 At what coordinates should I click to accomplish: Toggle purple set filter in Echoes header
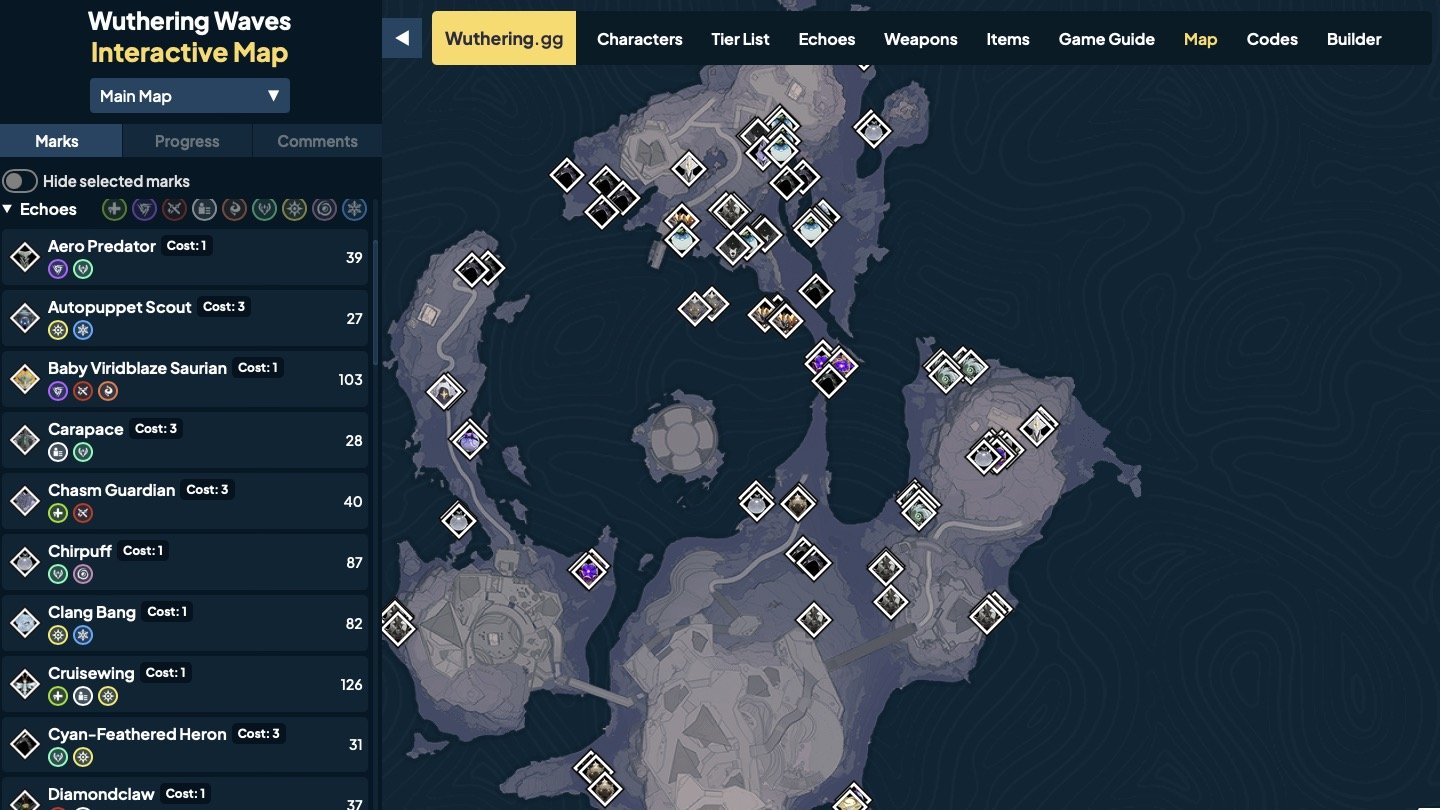tap(144, 209)
